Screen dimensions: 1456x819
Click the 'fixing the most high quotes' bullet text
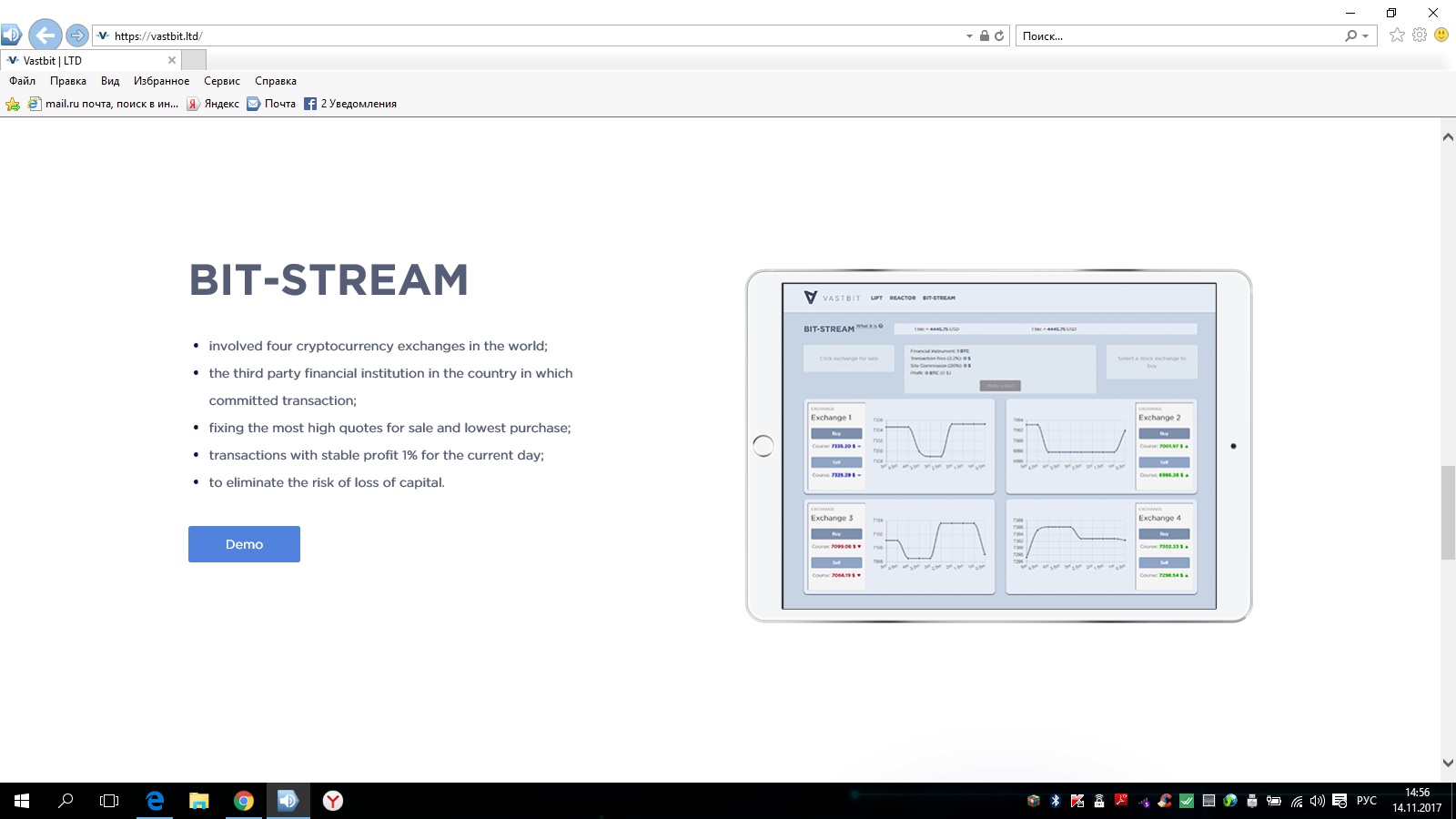pyautogui.click(x=389, y=428)
